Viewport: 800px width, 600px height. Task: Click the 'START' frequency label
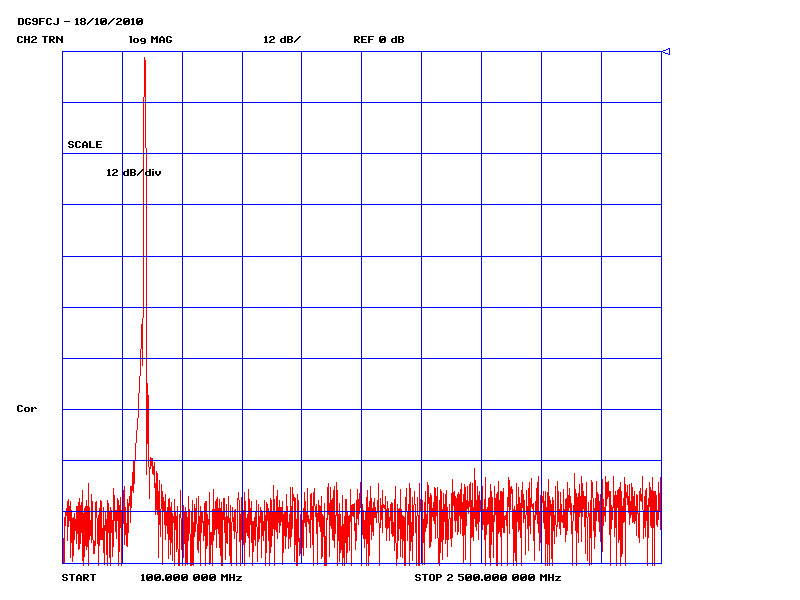coord(79,578)
